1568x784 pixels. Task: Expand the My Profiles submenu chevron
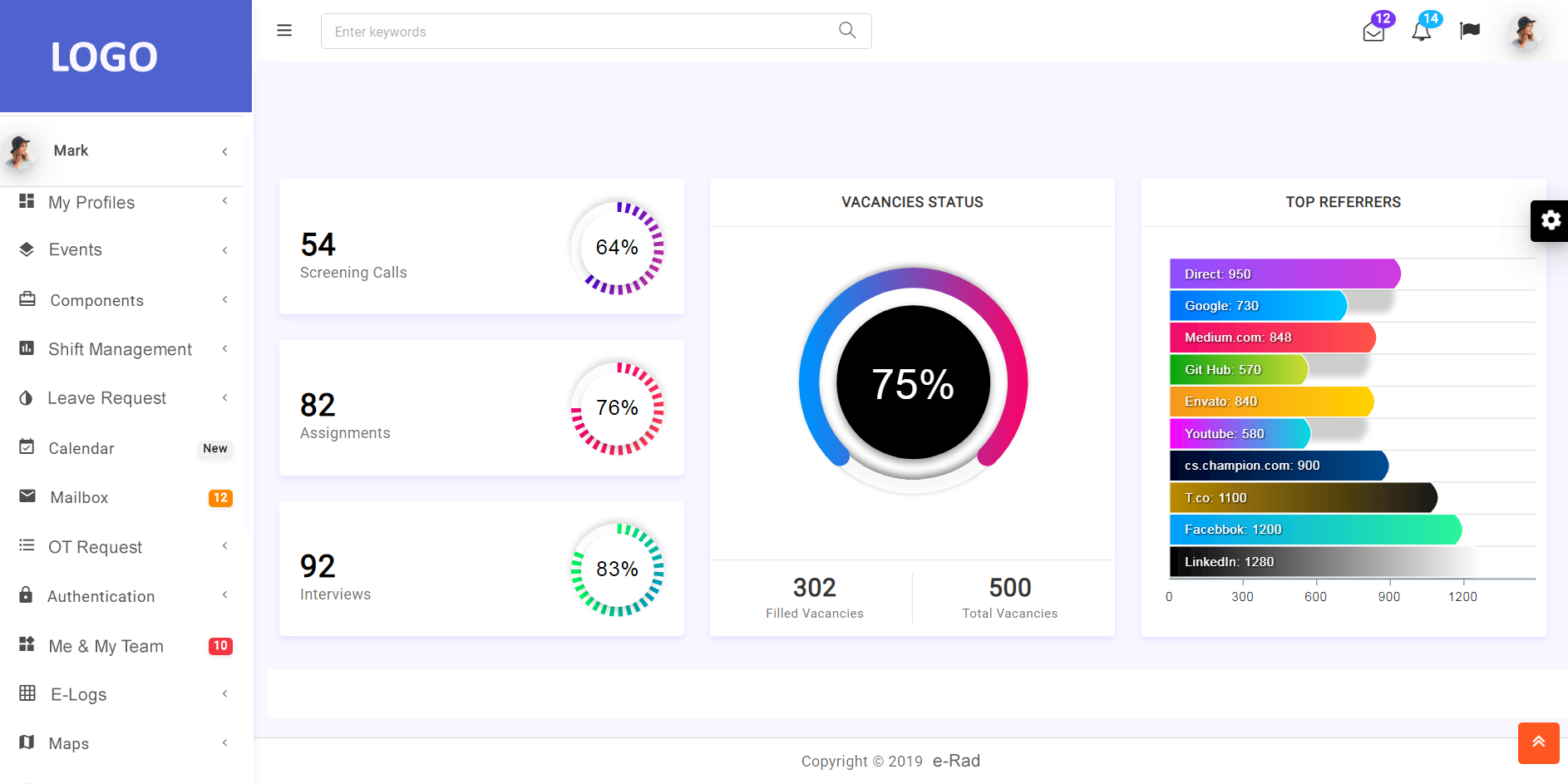pyautogui.click(x=224, y=201)
